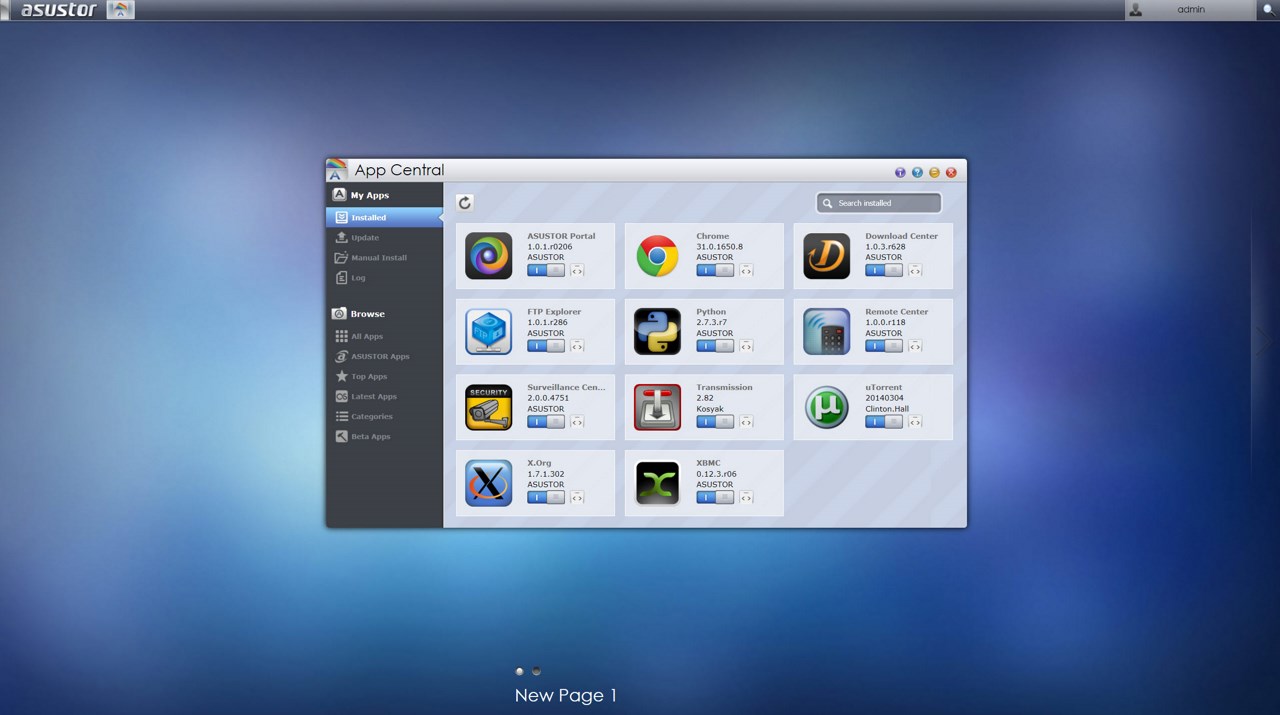Select the Surveillance Center security camera icon
This screenshot has height=715, width=1280.
tap(489, 407)
